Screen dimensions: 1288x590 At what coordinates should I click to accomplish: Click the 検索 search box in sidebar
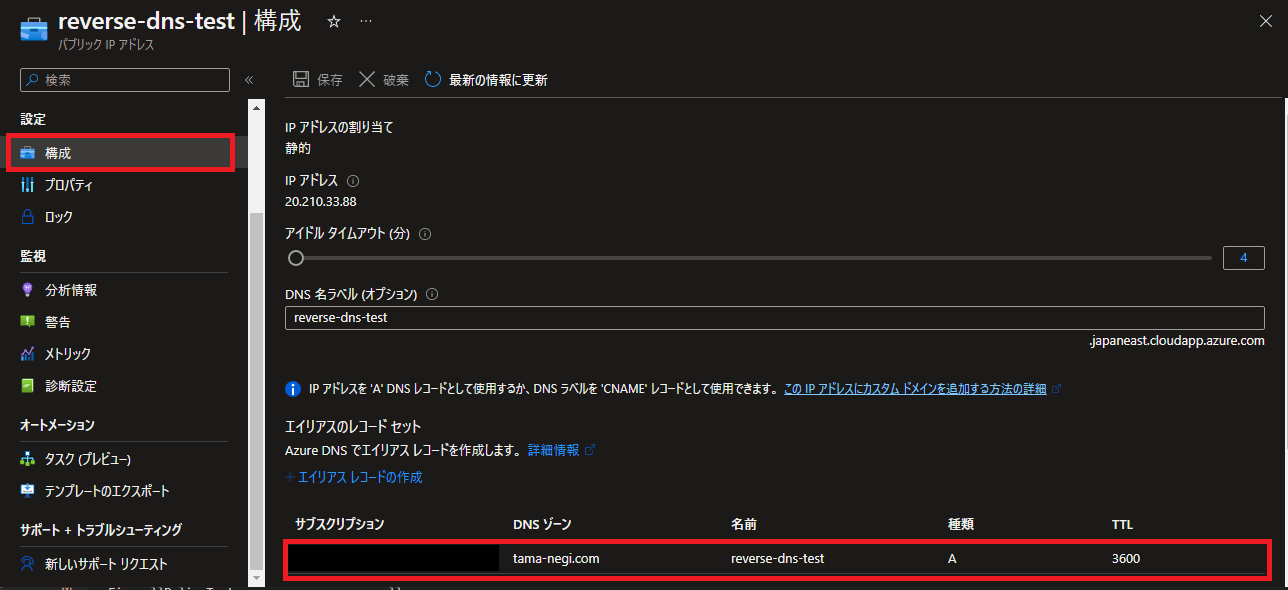[125, 80]
